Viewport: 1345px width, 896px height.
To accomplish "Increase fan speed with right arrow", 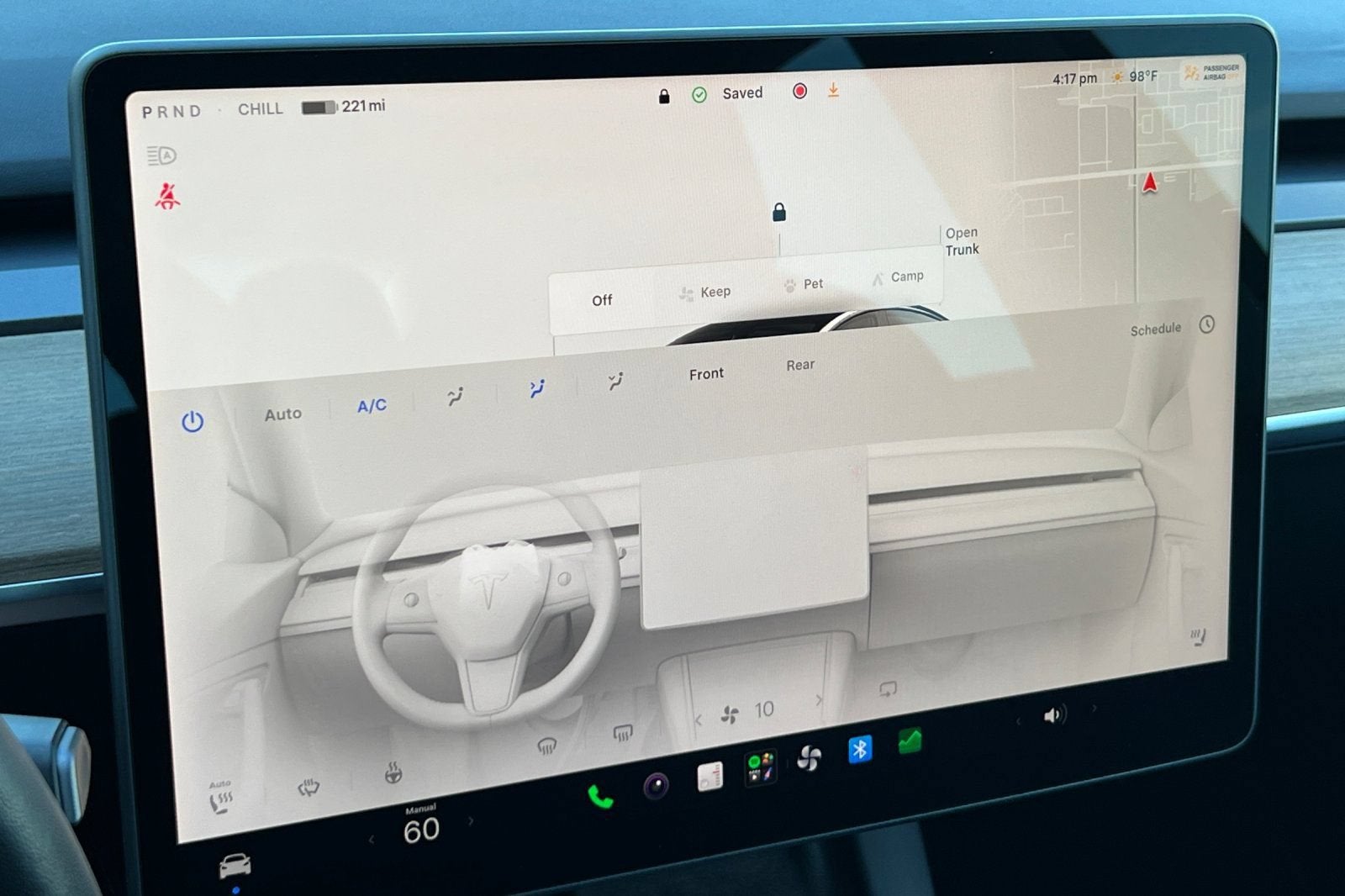I will tap(818, 699).
